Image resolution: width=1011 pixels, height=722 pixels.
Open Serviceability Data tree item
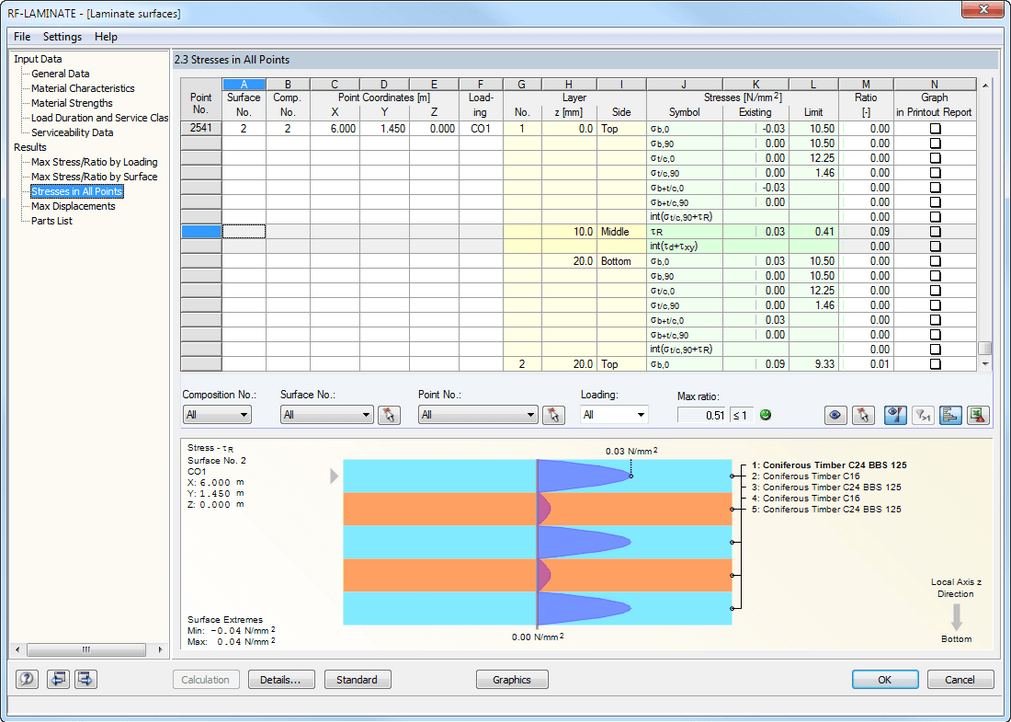[72, 132]
